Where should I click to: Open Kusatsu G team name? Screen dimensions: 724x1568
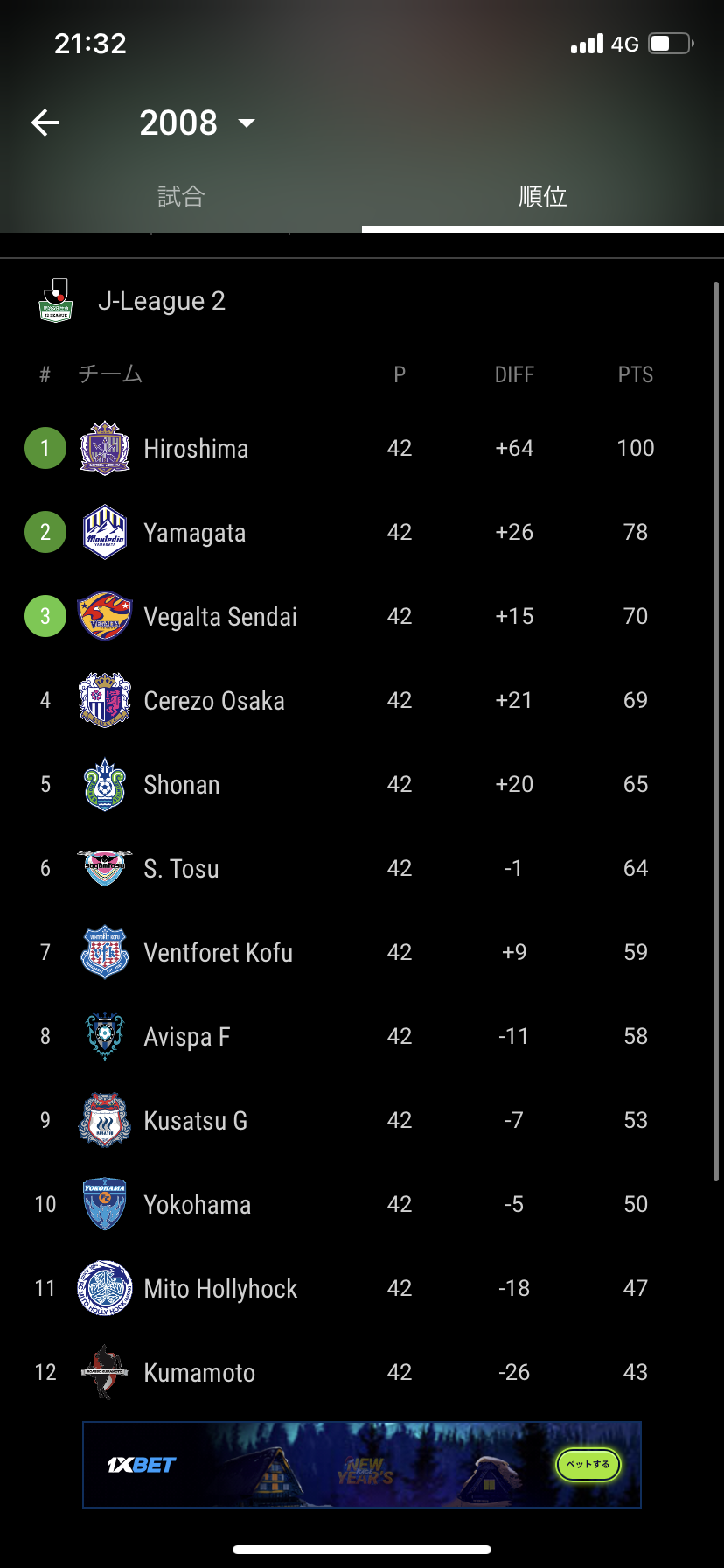[x=196, y=1121]
